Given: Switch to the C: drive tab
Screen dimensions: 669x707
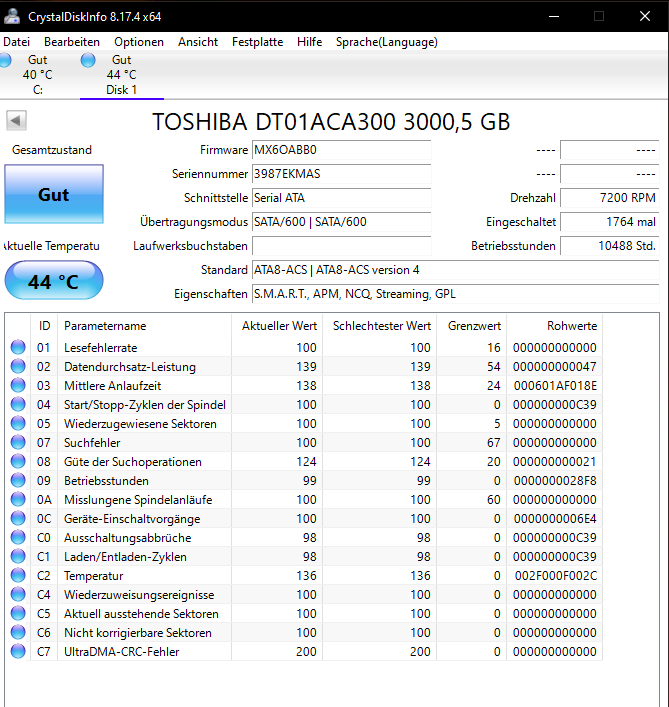Looking at the screenshot, I should point(38,75).
